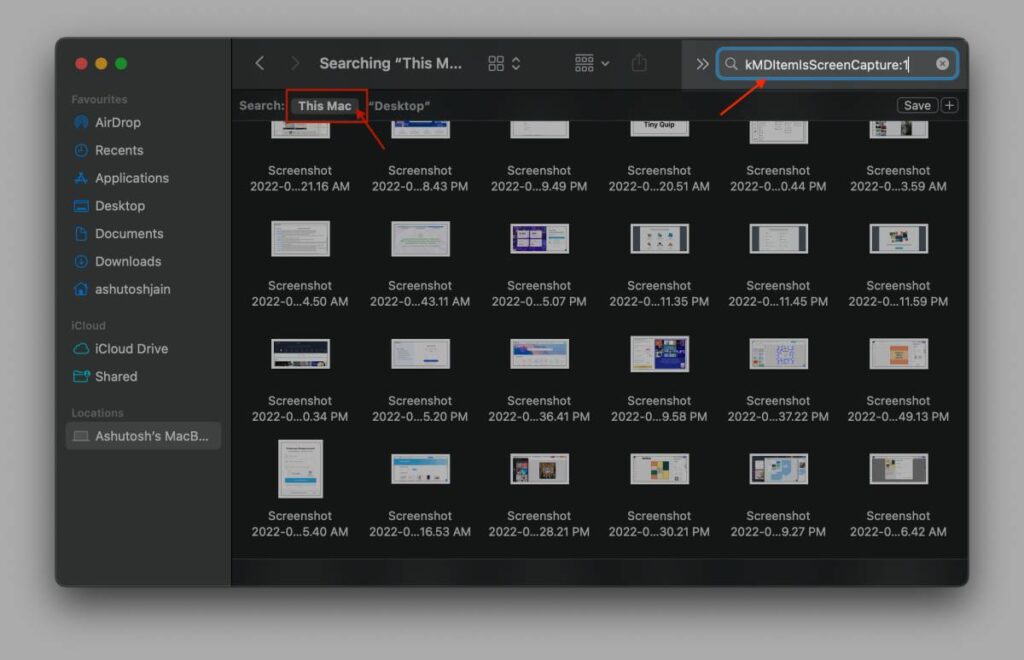Click the Save search button
Screen dimensions: 1024x660
coord(916,105)
